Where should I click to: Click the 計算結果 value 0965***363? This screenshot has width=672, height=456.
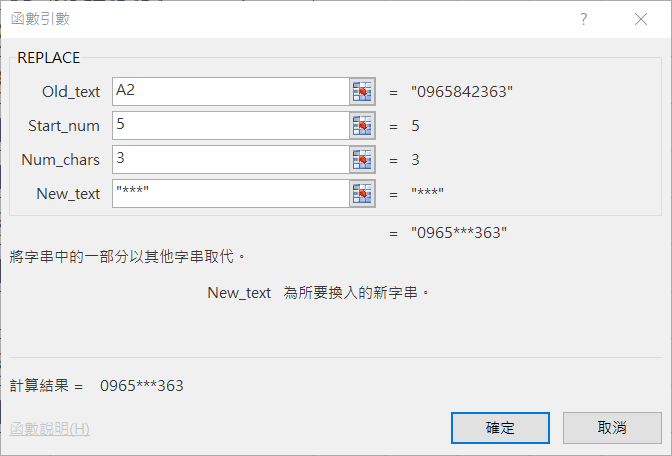coord(141,385)
